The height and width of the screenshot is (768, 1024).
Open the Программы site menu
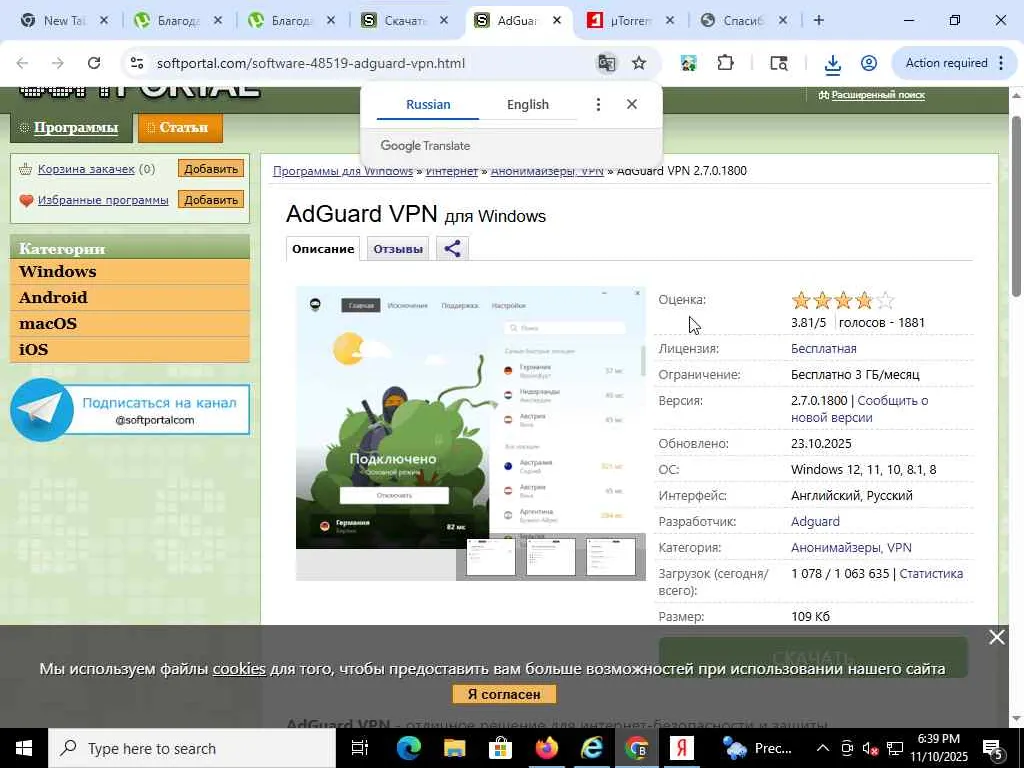[71, 127]
